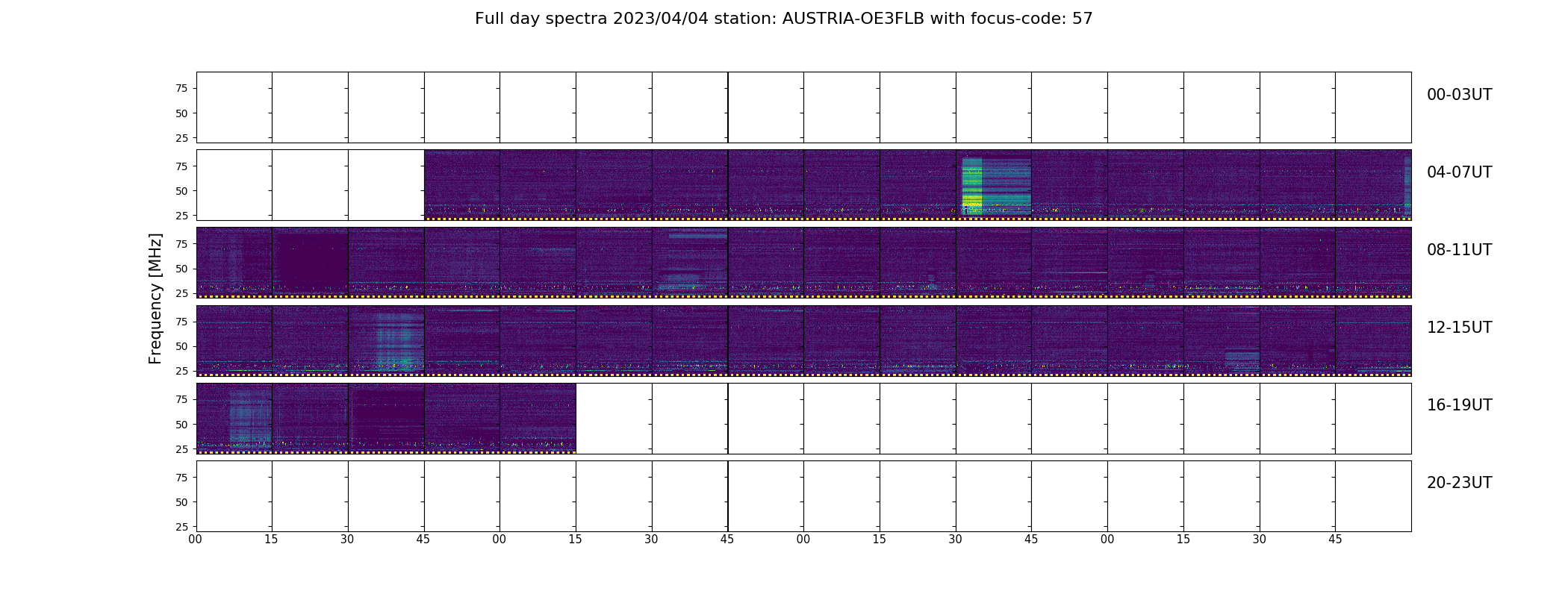Click the first 15 tick label on the time axis
This screenshot has width=1568, height=597.
[271, 540]
